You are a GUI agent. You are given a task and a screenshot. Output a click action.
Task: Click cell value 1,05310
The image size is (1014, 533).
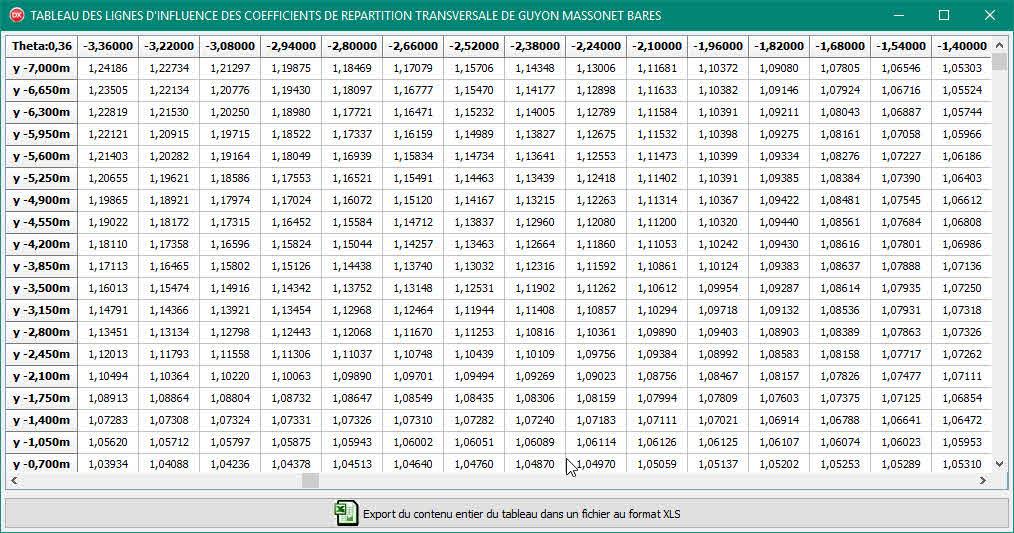962,464
